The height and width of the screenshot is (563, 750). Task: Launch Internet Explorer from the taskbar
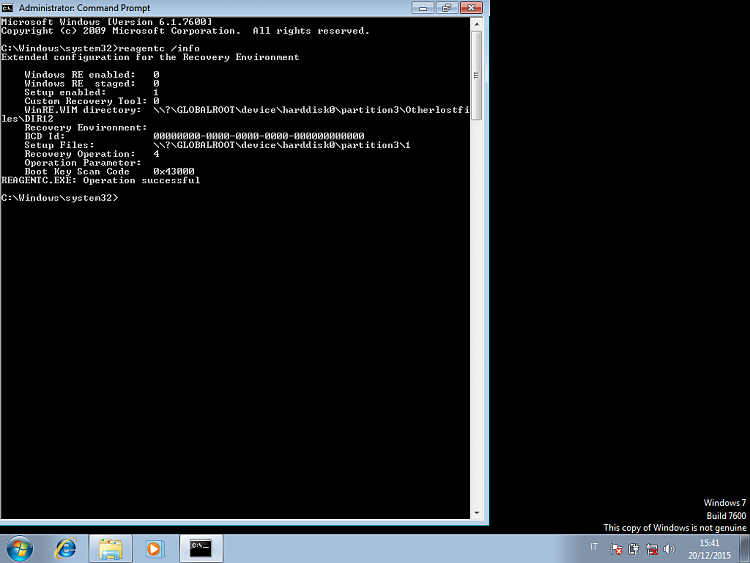[65, 549]
